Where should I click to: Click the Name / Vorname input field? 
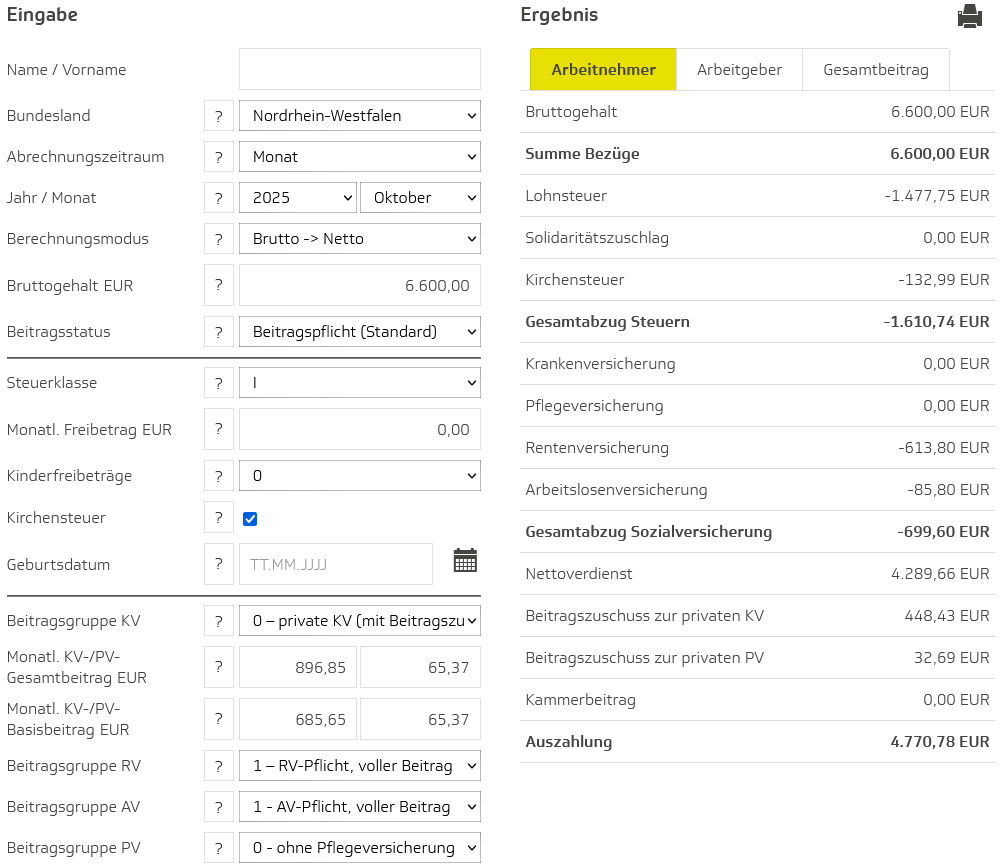[x=359, y=70]
